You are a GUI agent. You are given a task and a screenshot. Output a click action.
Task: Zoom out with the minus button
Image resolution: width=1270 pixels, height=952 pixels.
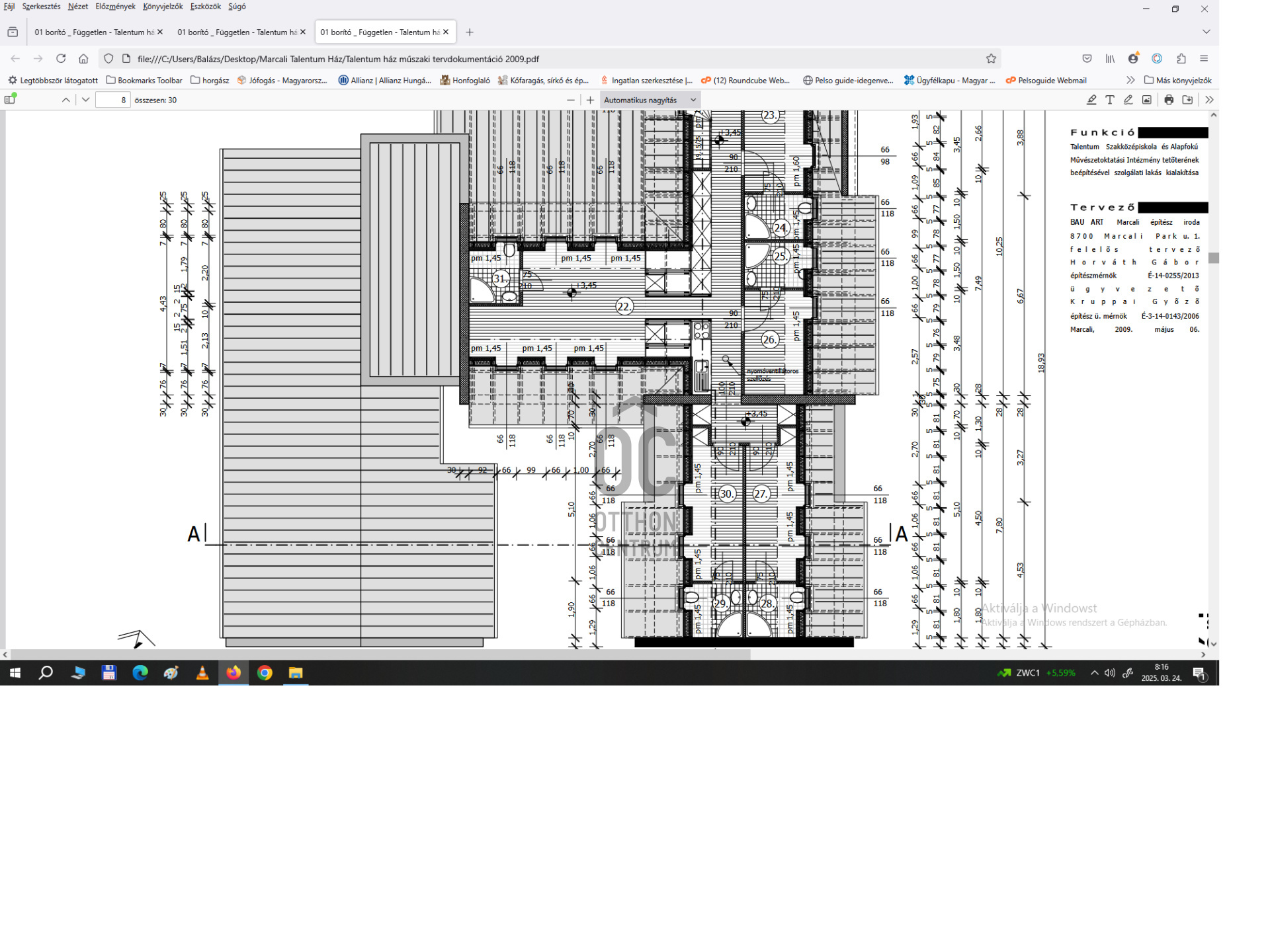[x=571, y=100]
